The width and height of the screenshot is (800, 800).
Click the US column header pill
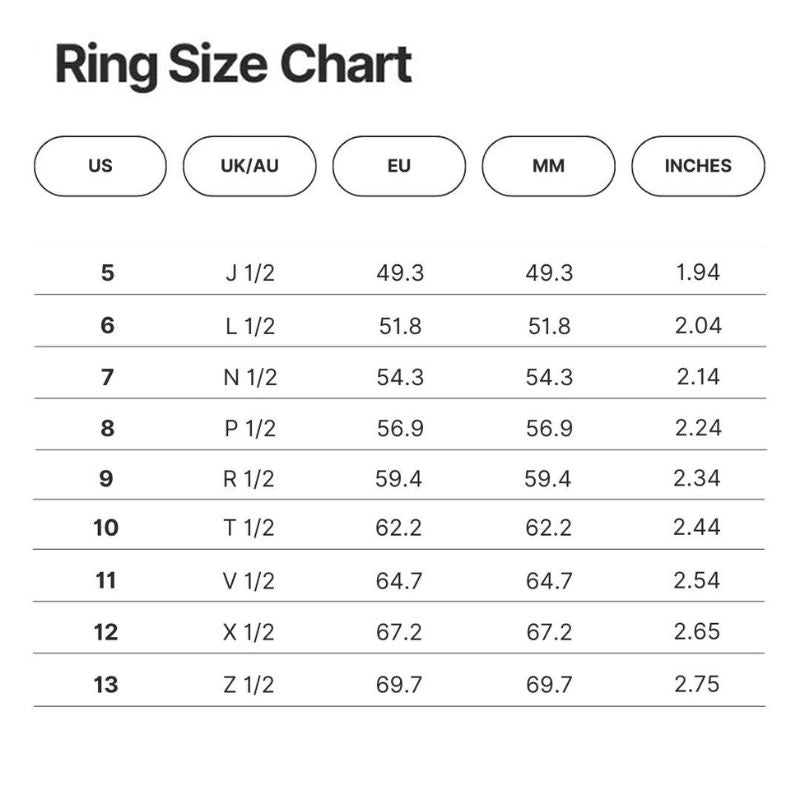pyautogui.click(x=100, y=166)
